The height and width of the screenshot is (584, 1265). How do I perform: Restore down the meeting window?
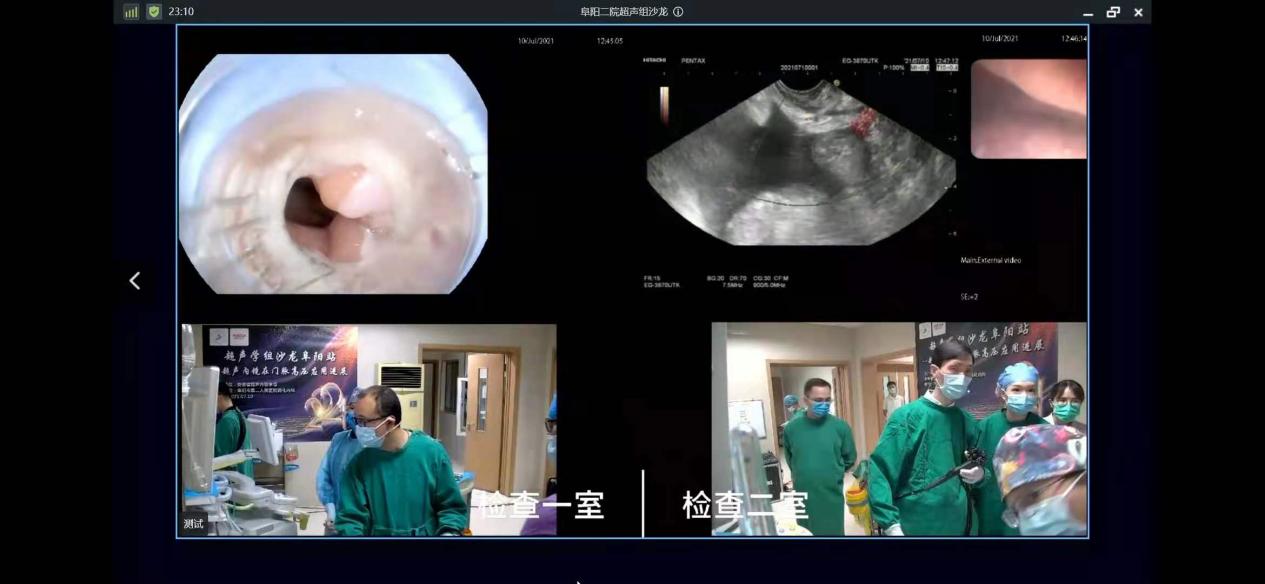1113,12
